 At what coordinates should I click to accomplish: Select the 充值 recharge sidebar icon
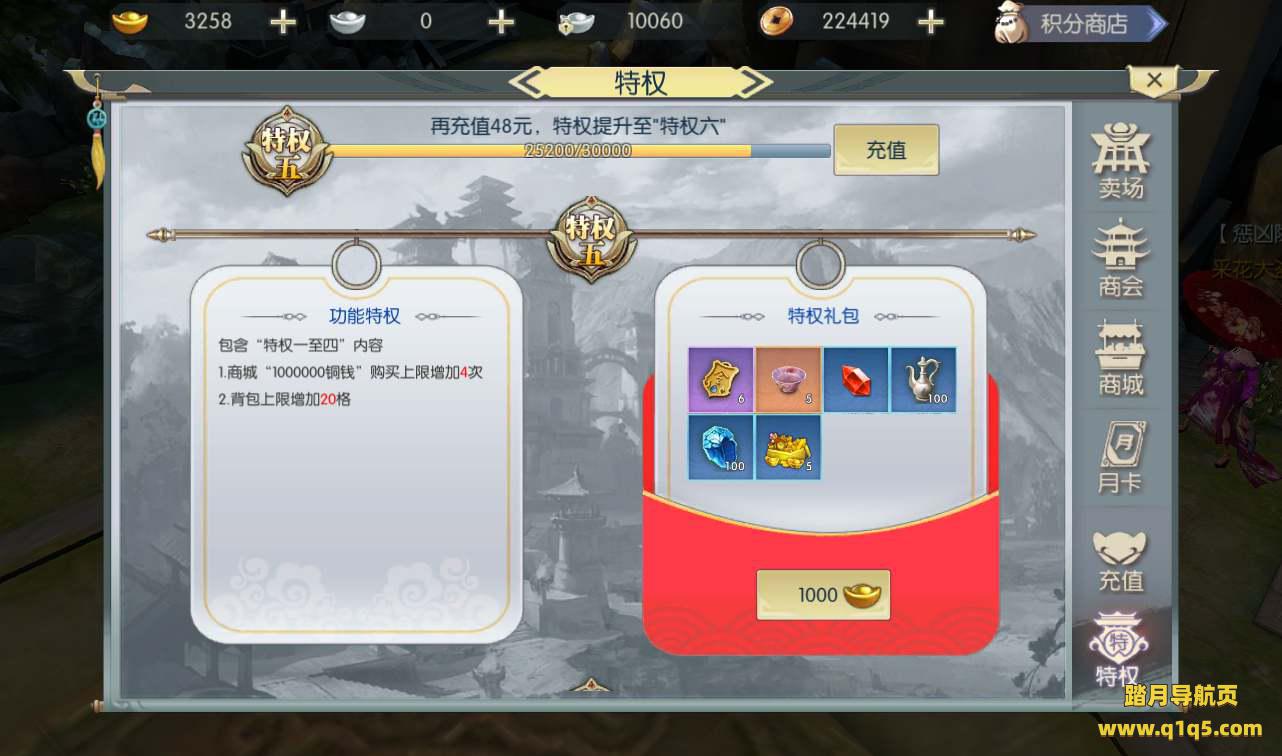pyautogui.click(x=1121, y=560)
